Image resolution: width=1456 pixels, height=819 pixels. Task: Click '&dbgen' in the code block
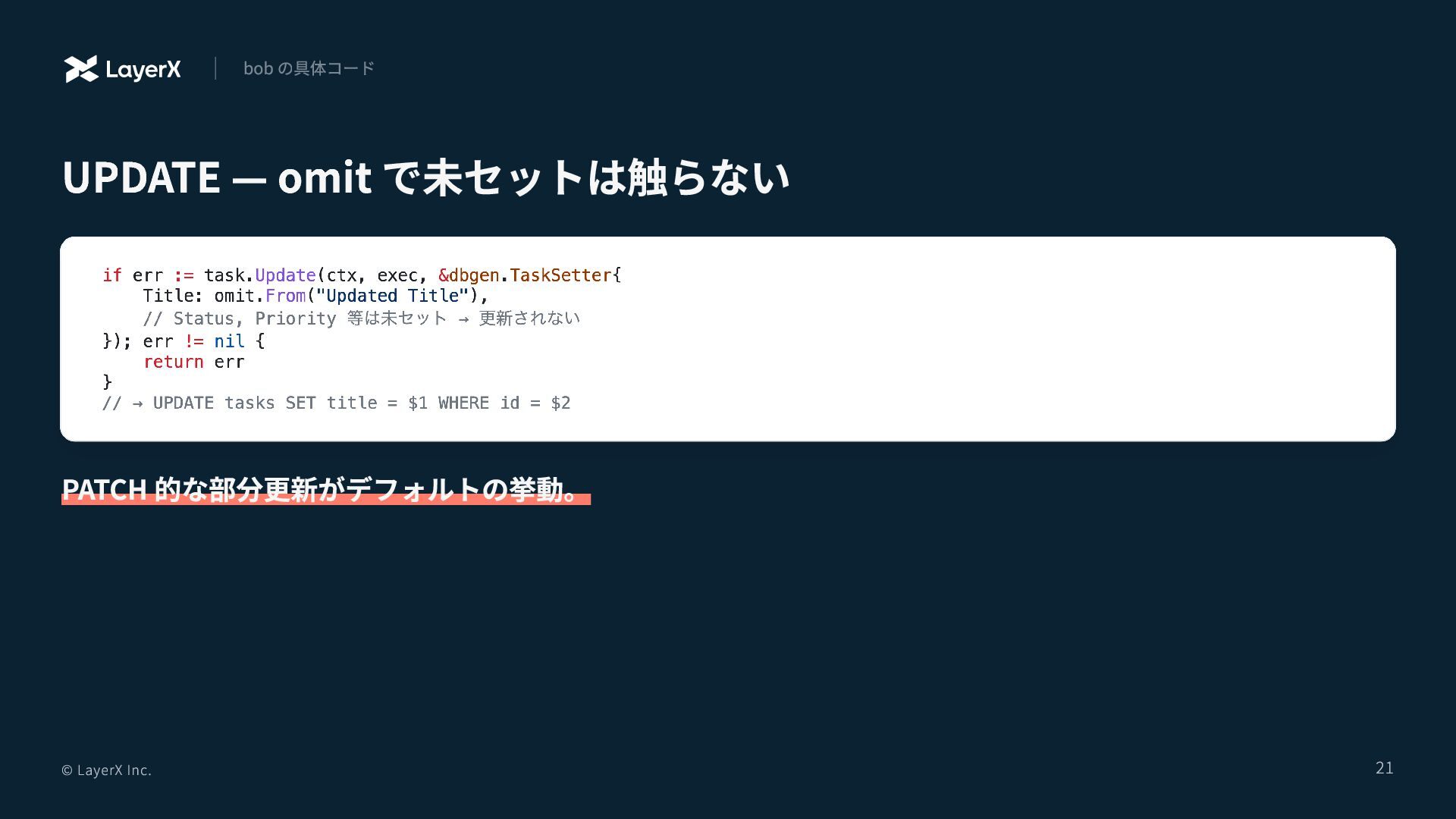coord(469,275)
